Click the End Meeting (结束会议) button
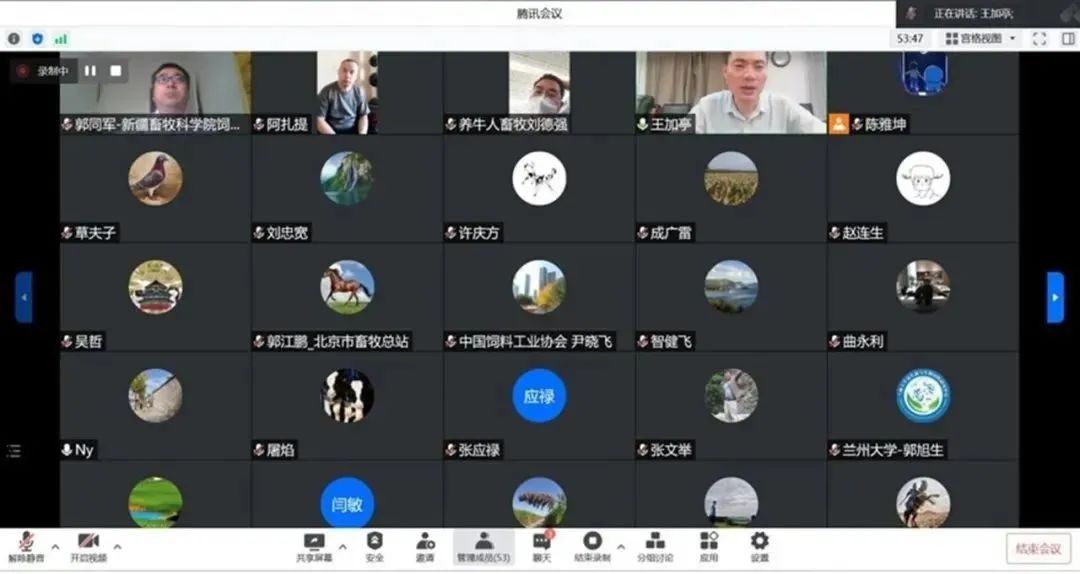Viewport: 1080px width, 574px height. click(x=1038, y=548)
